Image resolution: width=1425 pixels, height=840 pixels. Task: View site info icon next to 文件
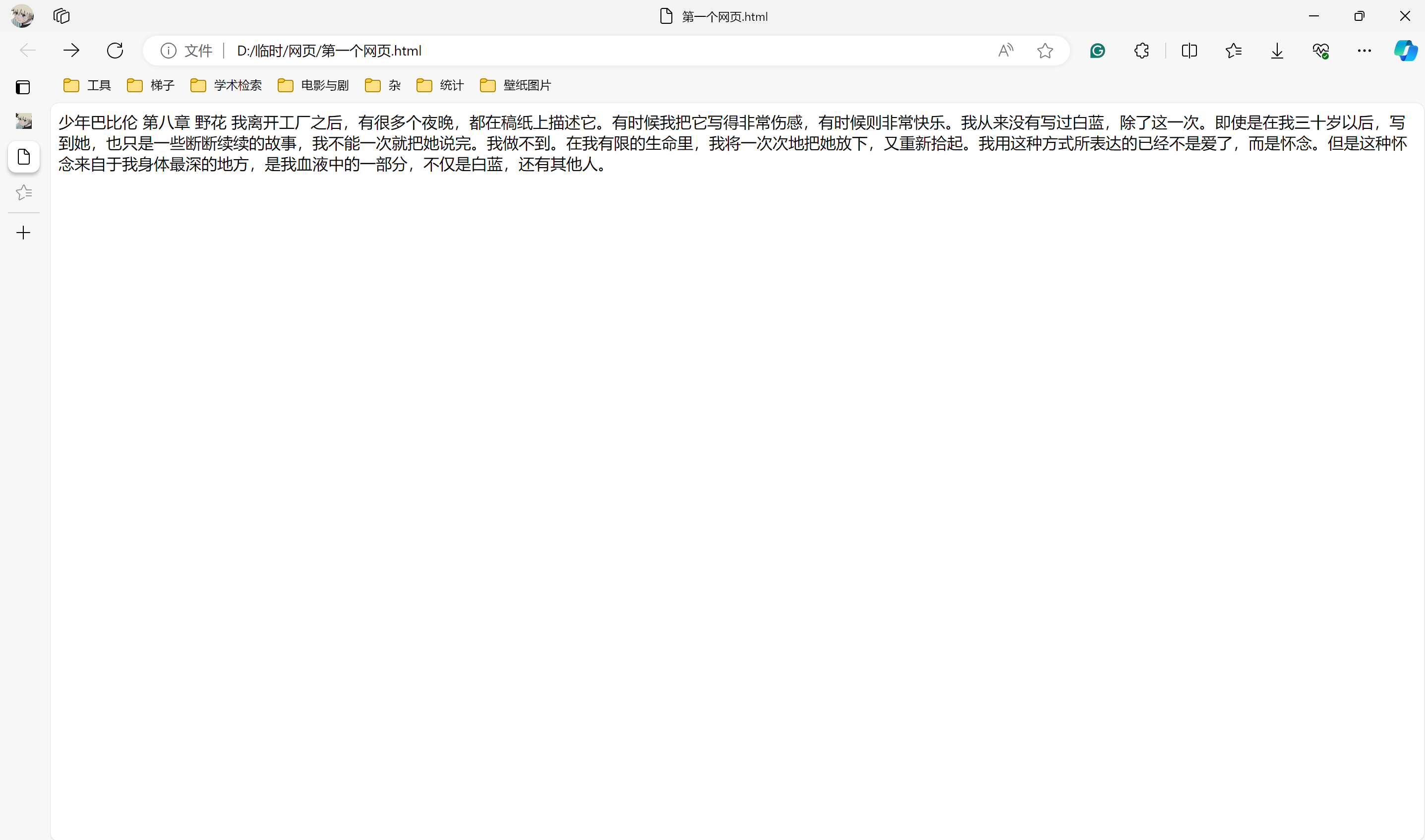click(x=168, y=51)
